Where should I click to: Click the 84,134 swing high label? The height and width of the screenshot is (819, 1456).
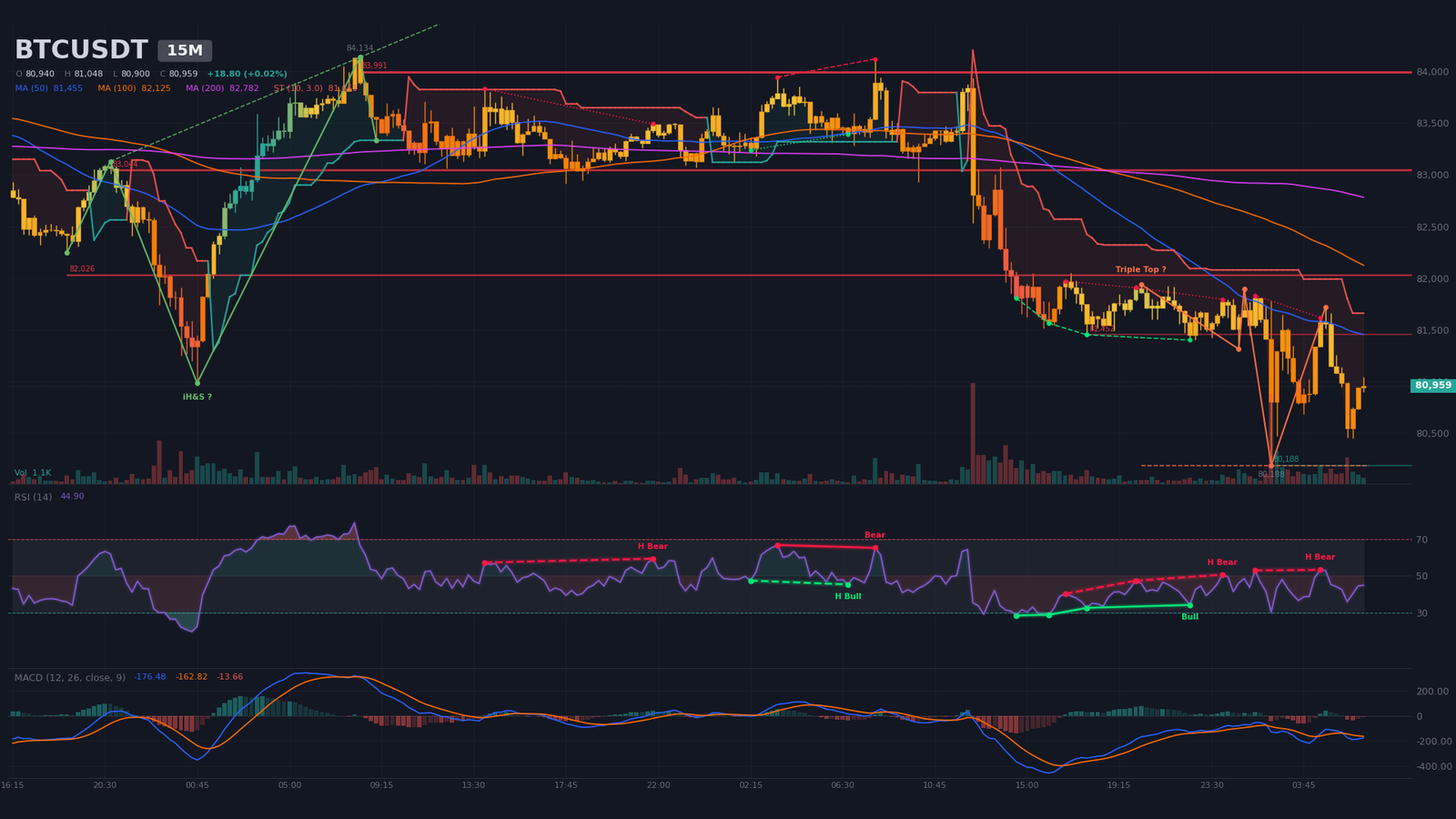click(359, 48)
